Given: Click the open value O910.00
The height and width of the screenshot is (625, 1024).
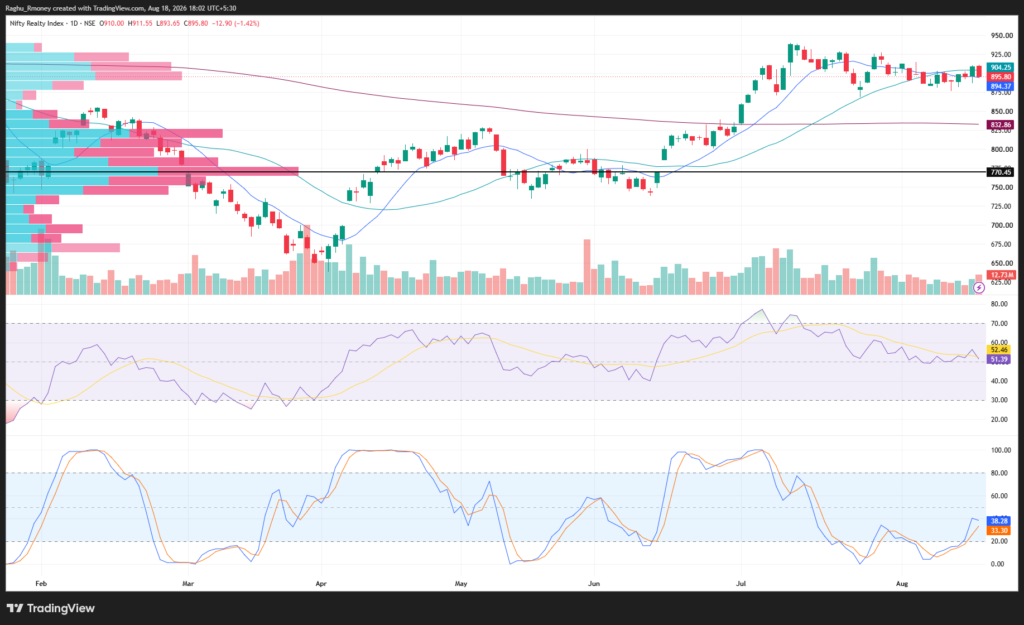Looking at the screenshot, I should (112, 24).
